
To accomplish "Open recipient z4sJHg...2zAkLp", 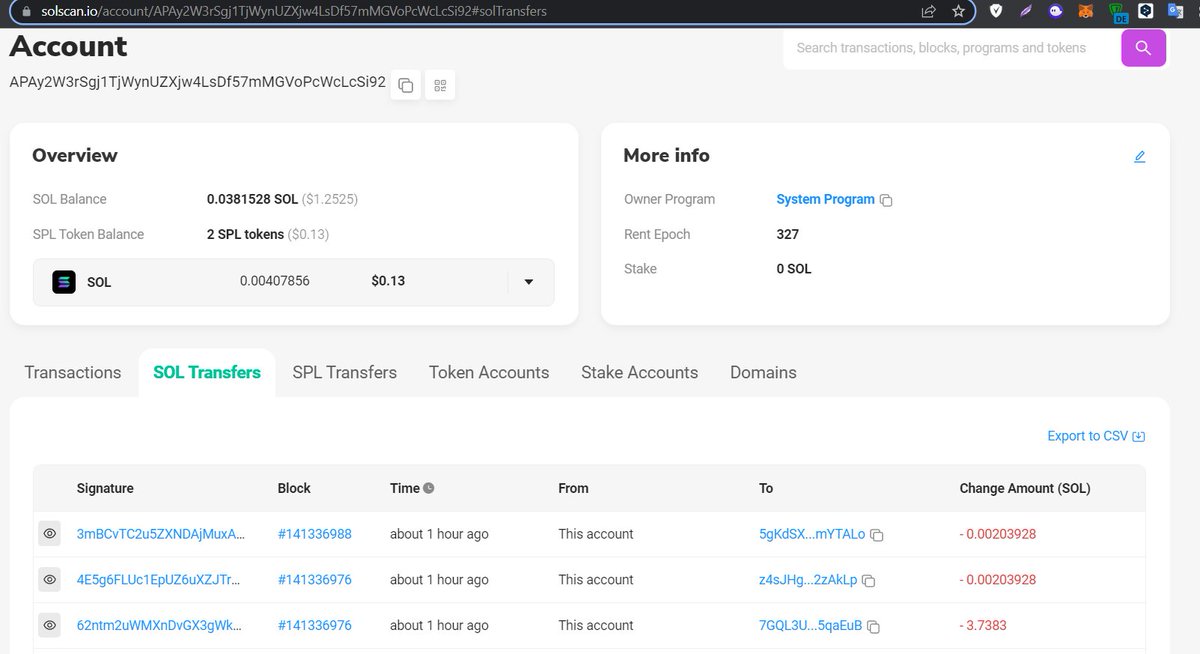I will click(x=808, y=580).
